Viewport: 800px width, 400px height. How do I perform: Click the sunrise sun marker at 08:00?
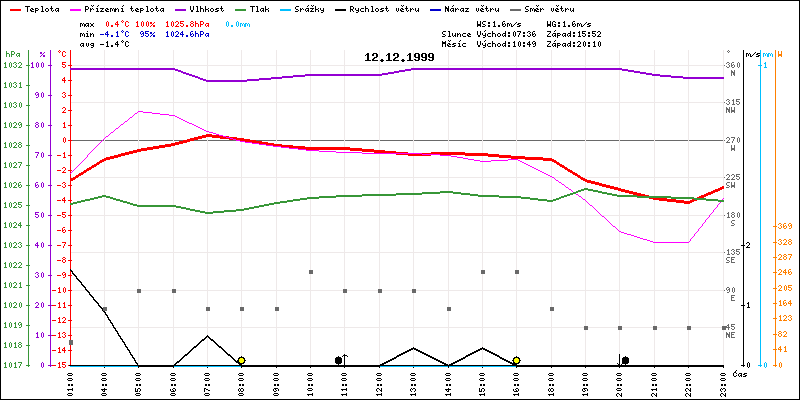(241, 360)
